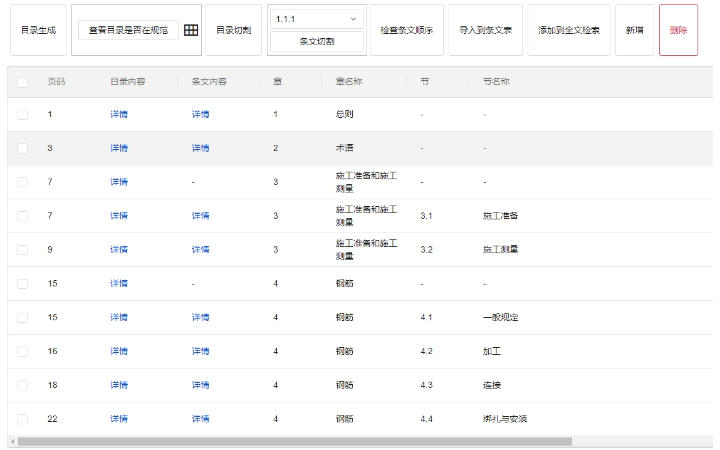Screen dimensions: 720x450
Task: Click the 术语 chapter name cell
Action: point(344,148)
